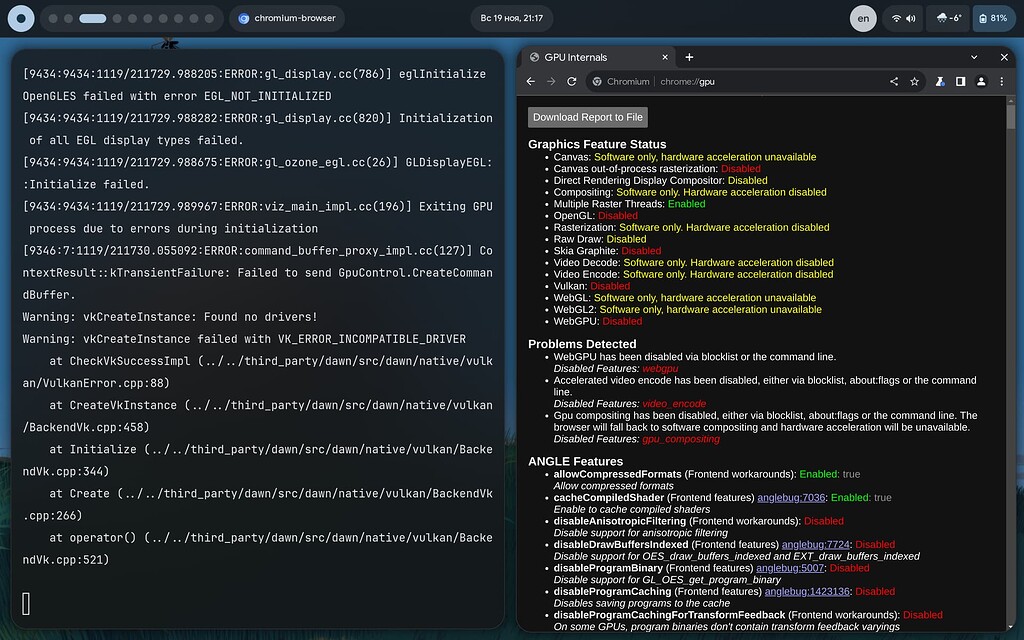Open the "en" keyboard language selector
1024x640 pixels.
click(x=862, y=17)
